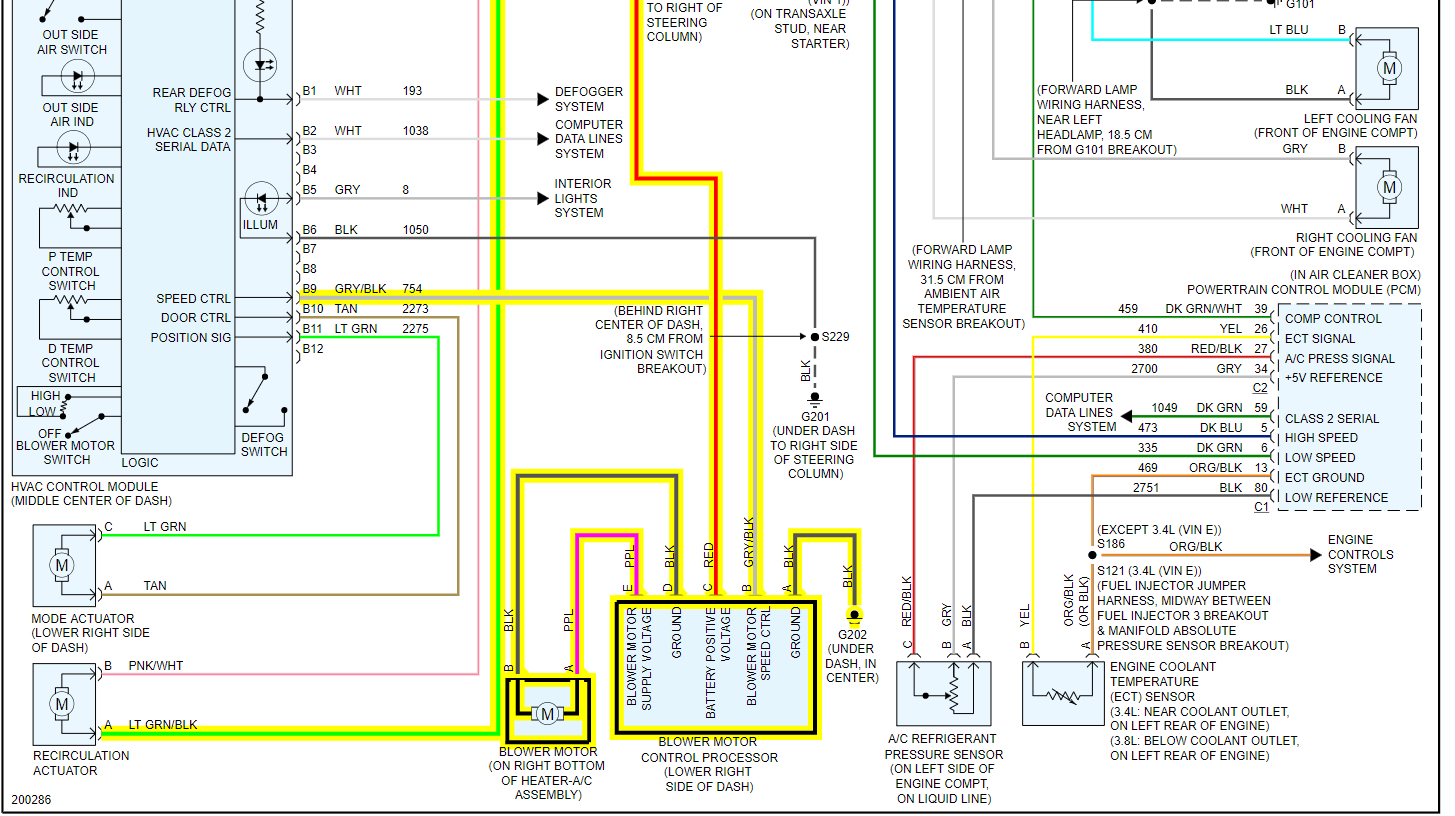
Task: Select the 'COMP CONTROL' pin label
Action: [1333, 318]
